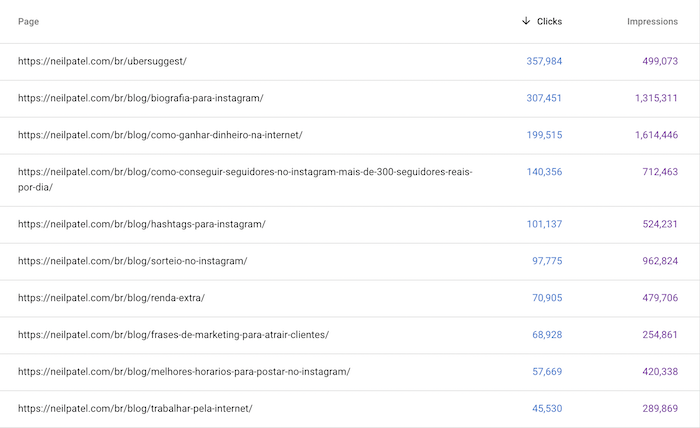
Task: Click the 1,614,446 impressions value
Action: tap(656, 135)
